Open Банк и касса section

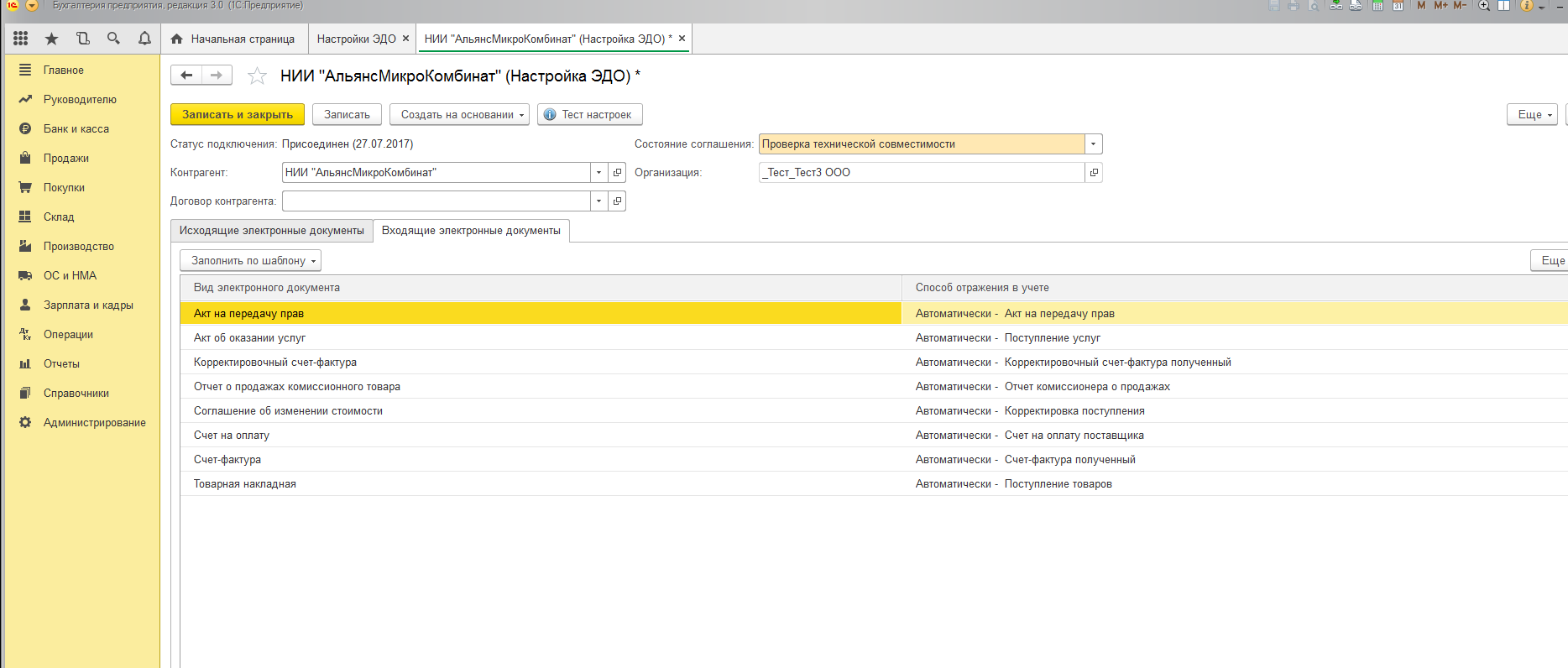click(x=76, y=129)
